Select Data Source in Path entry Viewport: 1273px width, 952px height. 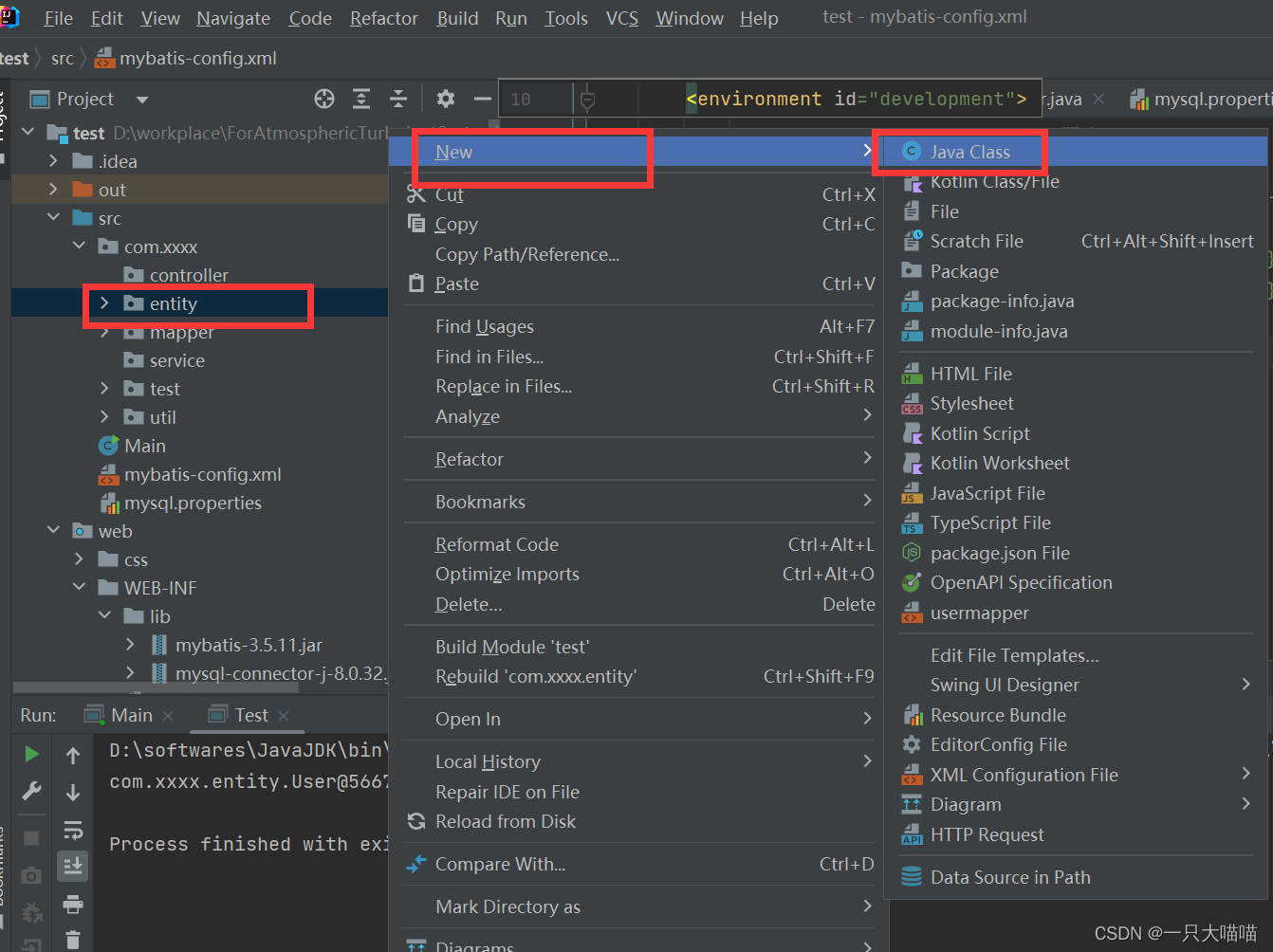(1076, 877)
